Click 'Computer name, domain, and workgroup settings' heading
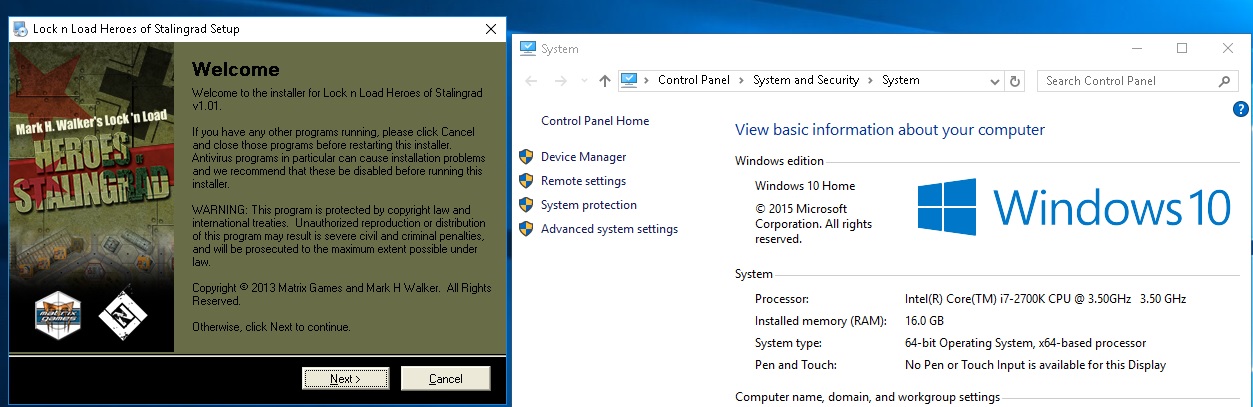The image size is (1253, 407). (x=867, y=398)
